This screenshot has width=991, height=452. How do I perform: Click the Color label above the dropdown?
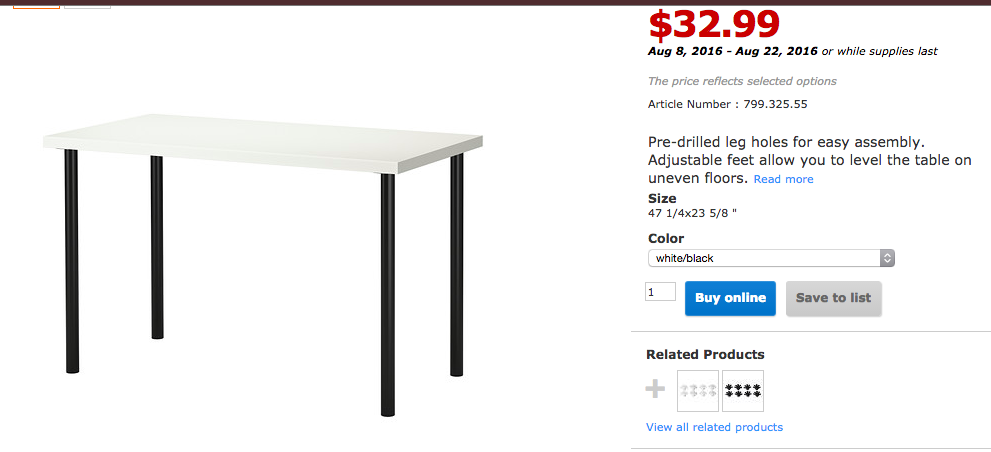point(666,238)
